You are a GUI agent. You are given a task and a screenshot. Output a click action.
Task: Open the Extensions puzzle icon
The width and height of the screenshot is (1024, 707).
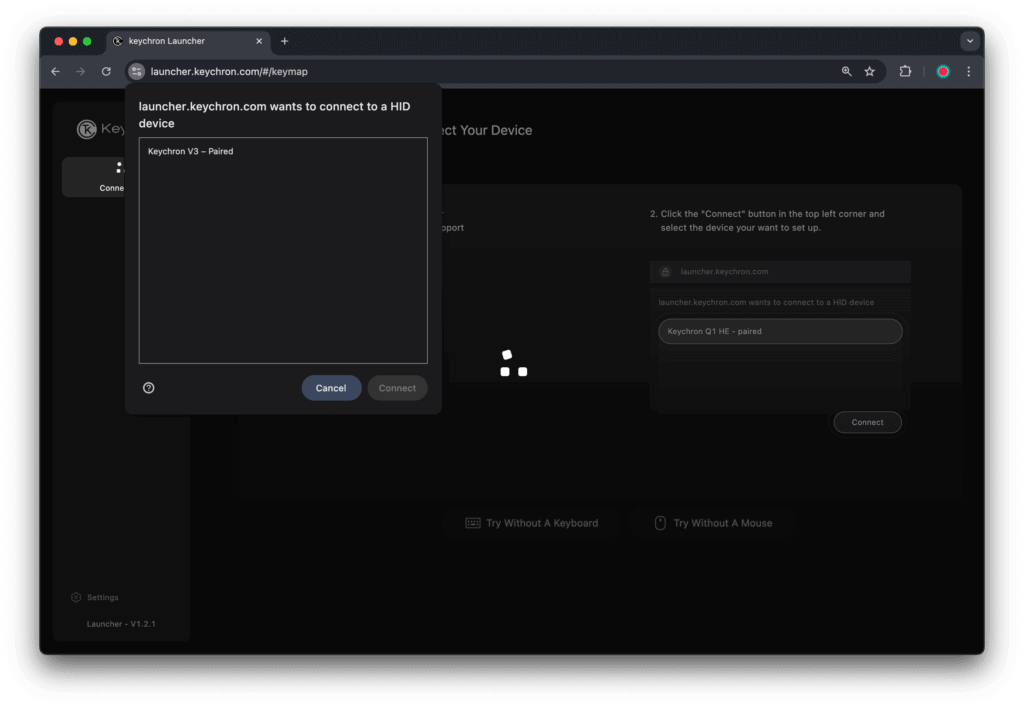[x=905, y=71]
